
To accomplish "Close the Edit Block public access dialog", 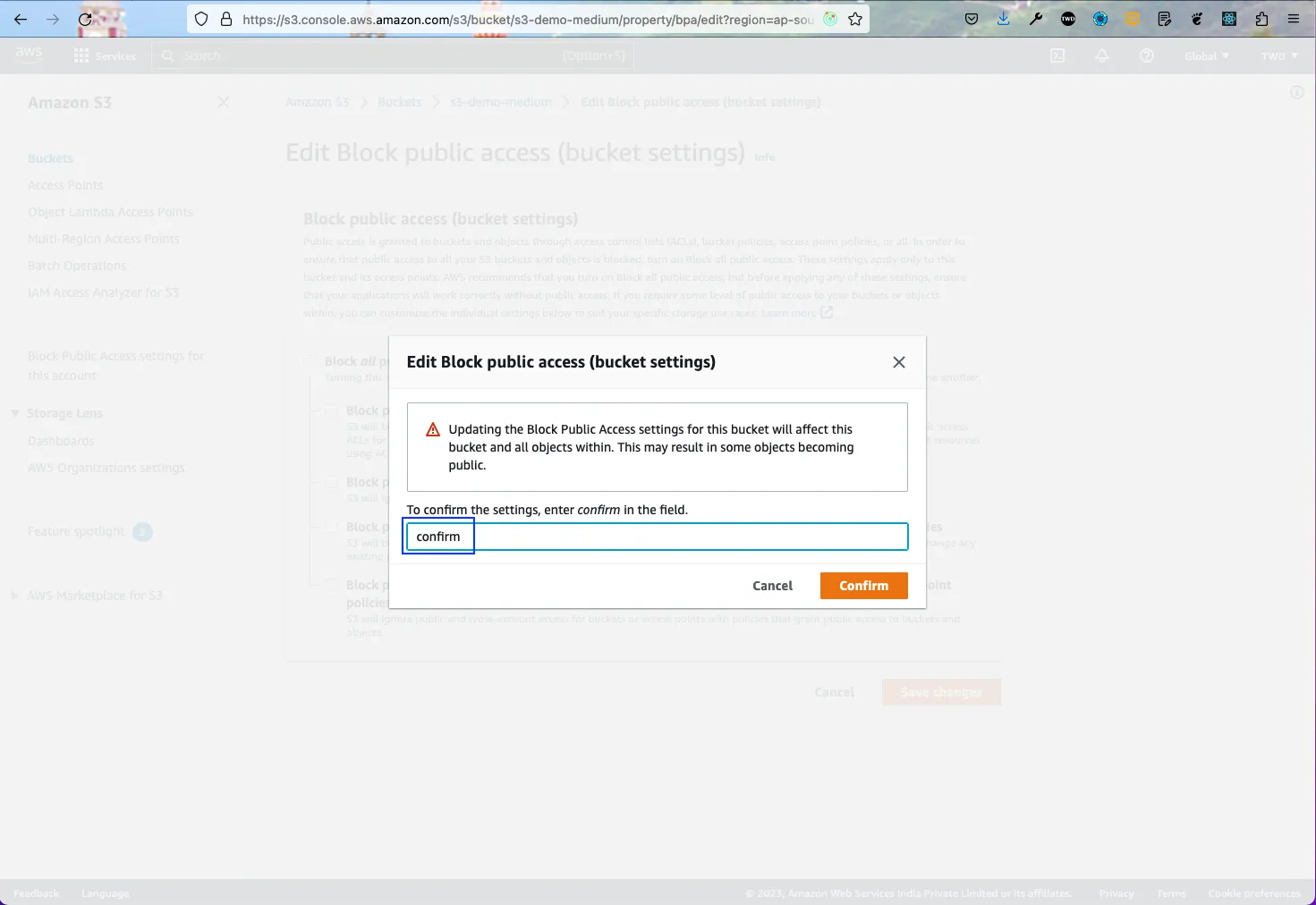I will (899, 362).
